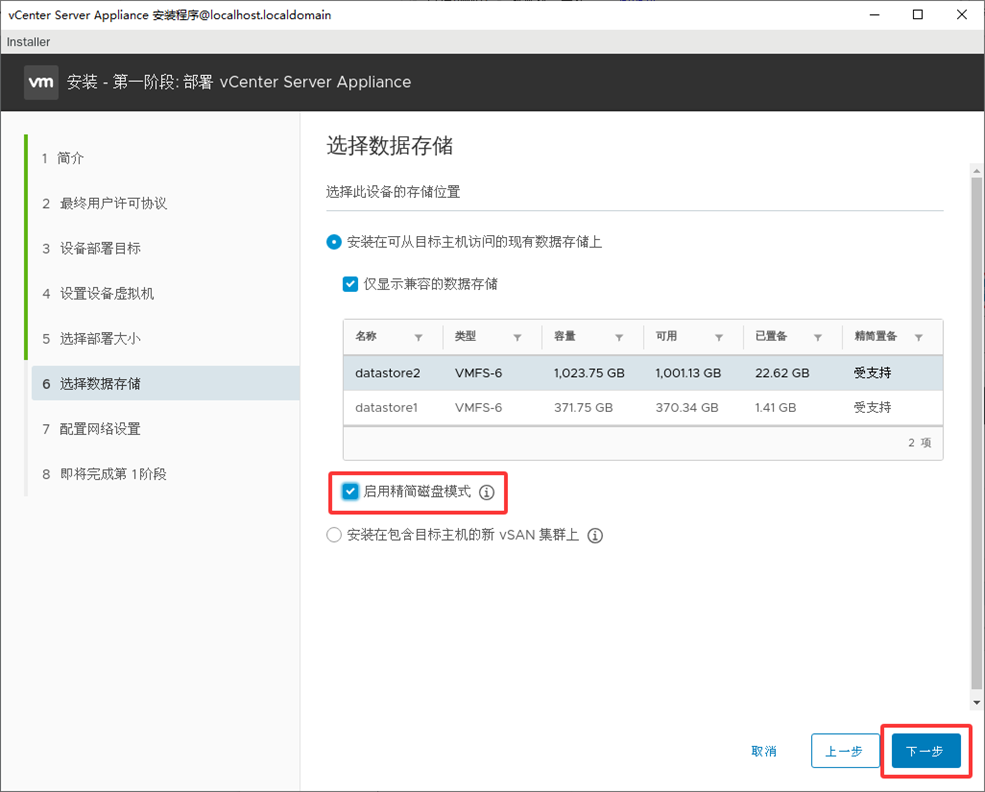Open filter icon on 已置备 column
Screen dimensions: 985x792
click(818, 338)
